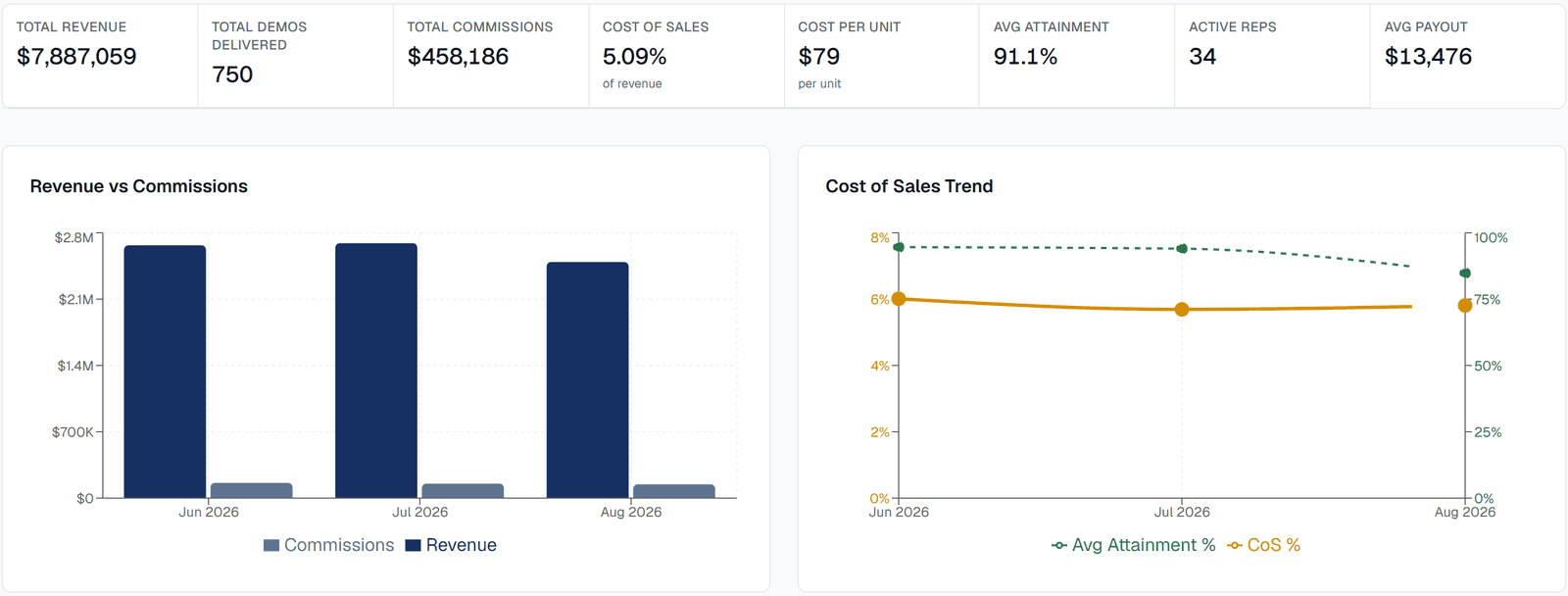Click the Avg Payout value $13,476
Image resolution: width=1568 pixels, height=596 pixels.
point(1428,57)
